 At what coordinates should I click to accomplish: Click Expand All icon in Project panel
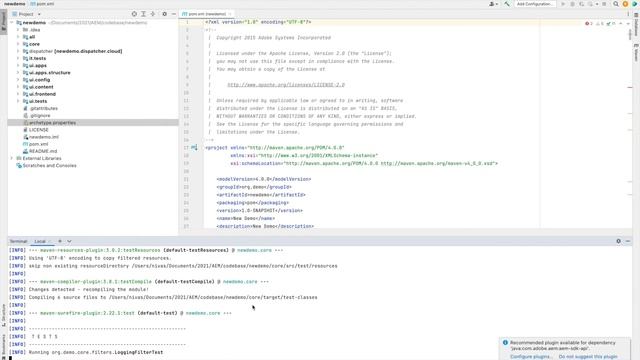(x=143, y=14)
